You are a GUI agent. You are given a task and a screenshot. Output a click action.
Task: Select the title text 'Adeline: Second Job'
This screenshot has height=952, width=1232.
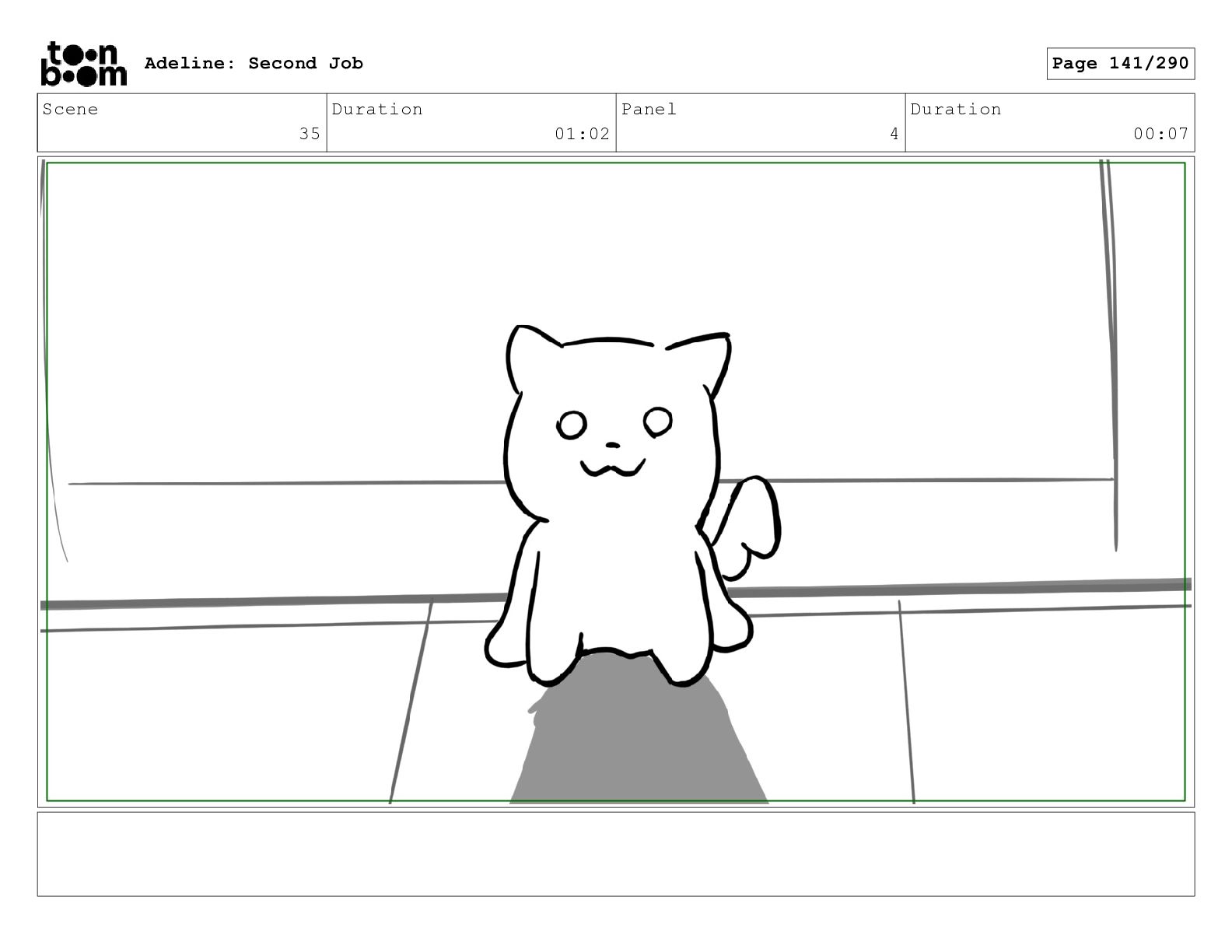(x=254, y=63)
